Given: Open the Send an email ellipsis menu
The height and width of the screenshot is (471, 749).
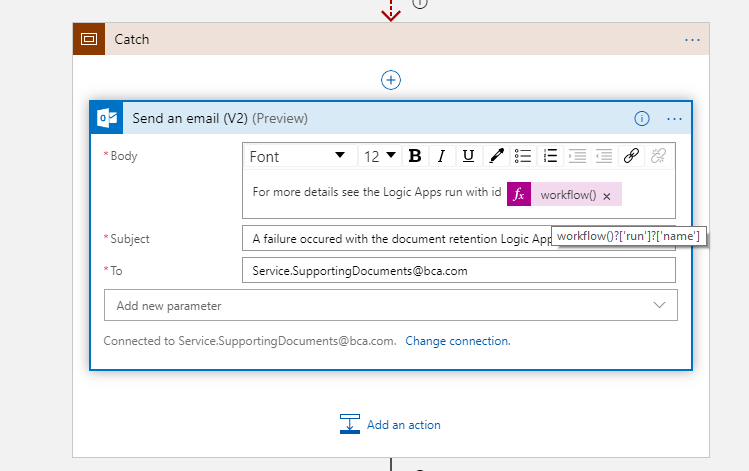Looking at the screenshot, I should [x=674, y=118].
